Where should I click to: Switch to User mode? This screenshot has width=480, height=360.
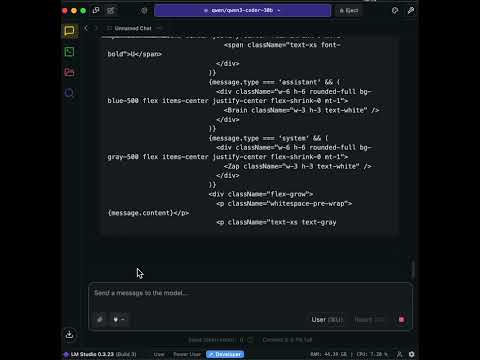(159, 354)
